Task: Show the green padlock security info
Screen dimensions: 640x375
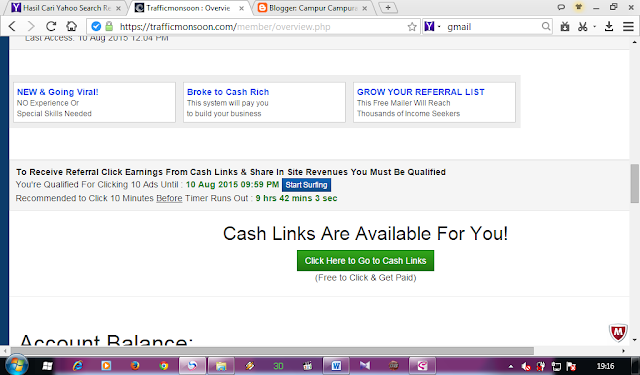Action: (109, 27)
